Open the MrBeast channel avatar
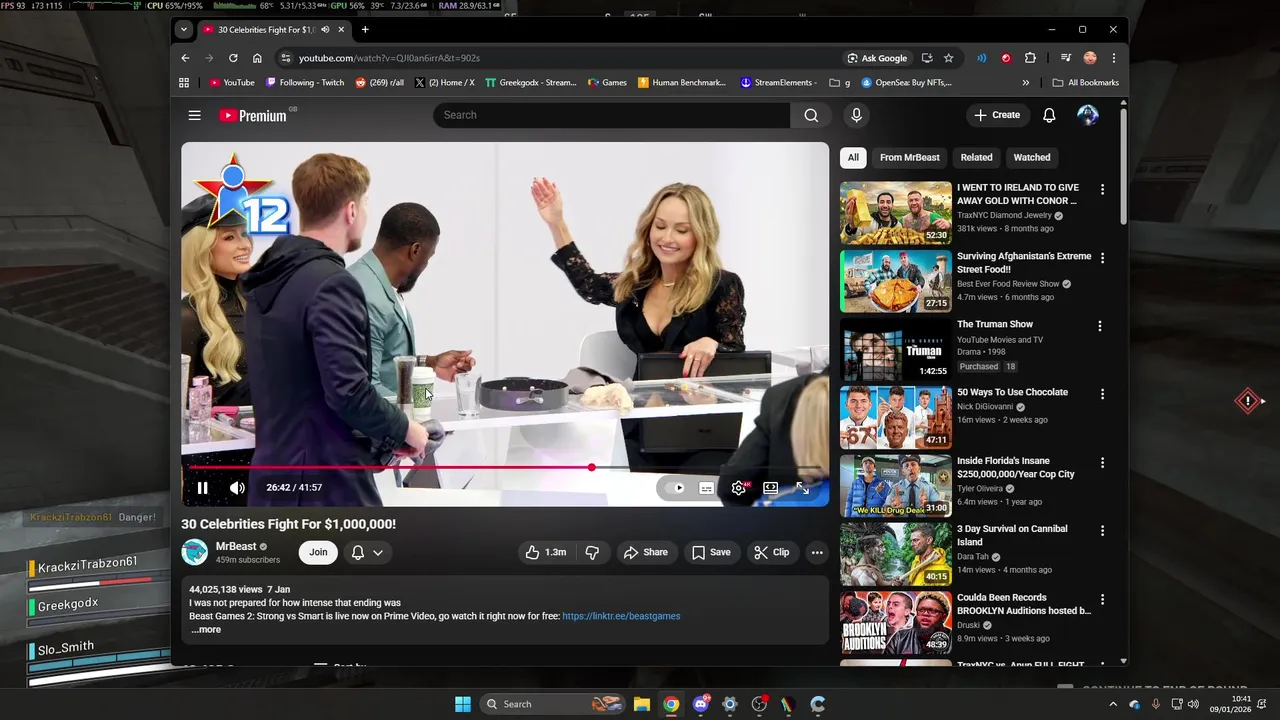Image resolution: width=1280 pixels, height=720 pixels. pyautogui.click(x=194, y=552)
